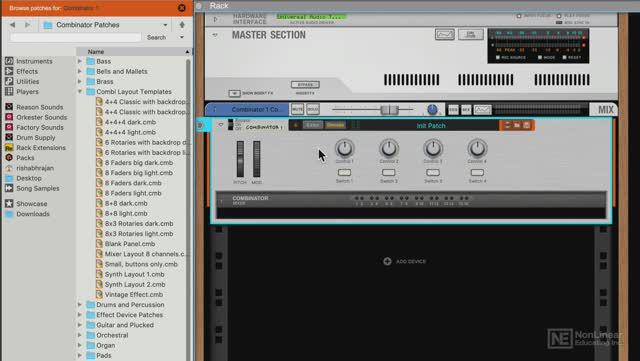Click the browser list vertical scrollbar
The height and width of the screenshot is (361, 640).
(x=188, y=208)
